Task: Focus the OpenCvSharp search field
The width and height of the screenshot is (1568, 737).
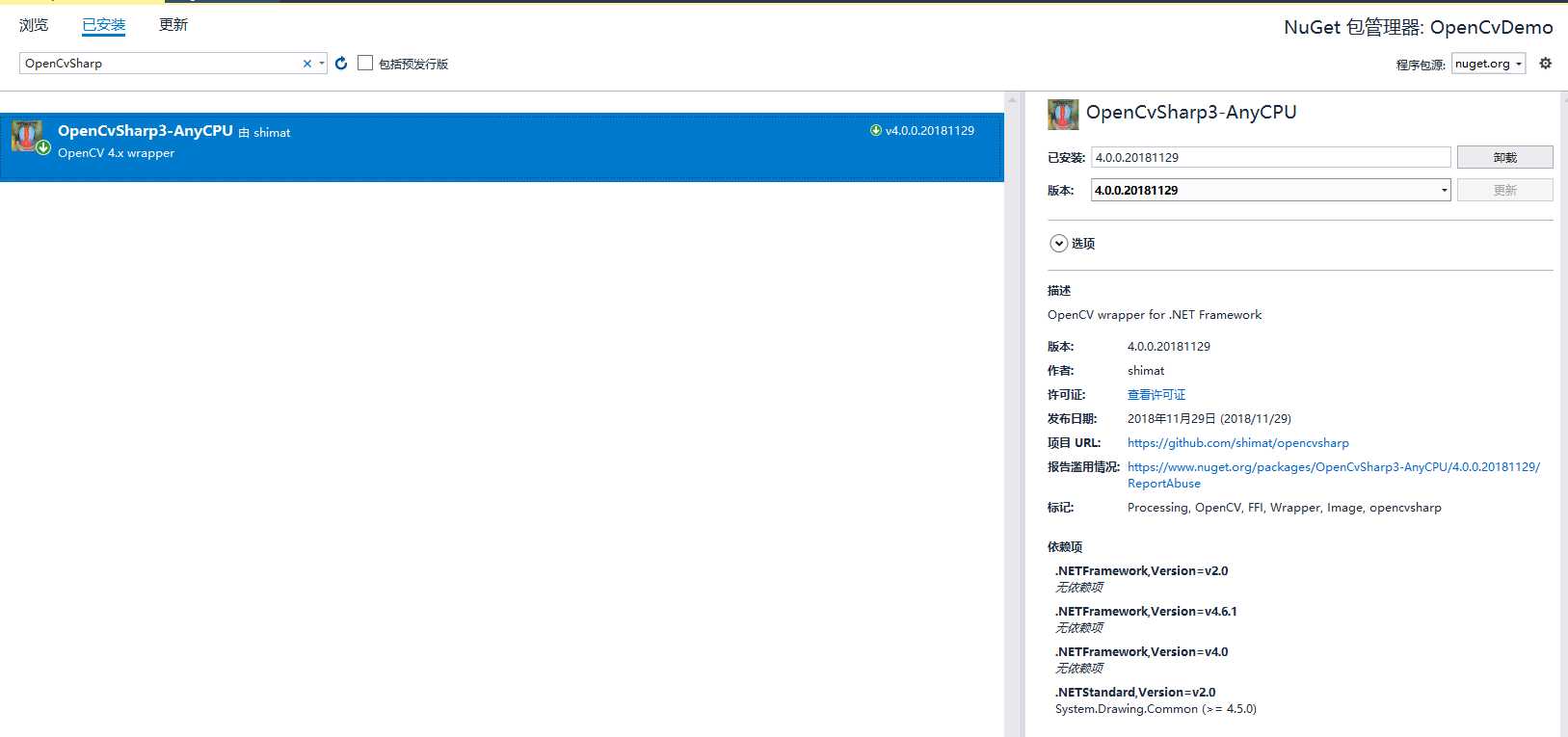Action: tap(162, 64)
